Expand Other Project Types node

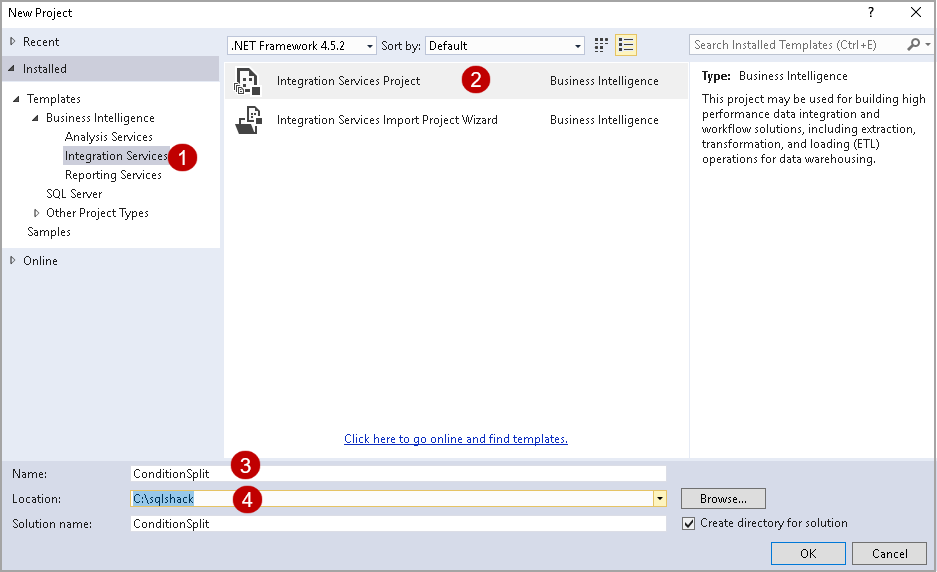[37, 213]
